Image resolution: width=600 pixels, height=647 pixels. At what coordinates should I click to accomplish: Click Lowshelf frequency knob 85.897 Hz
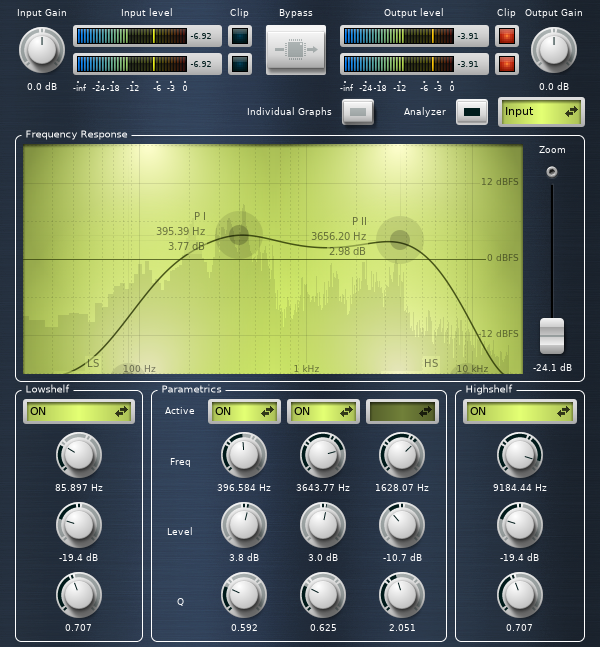pos(79,455)
